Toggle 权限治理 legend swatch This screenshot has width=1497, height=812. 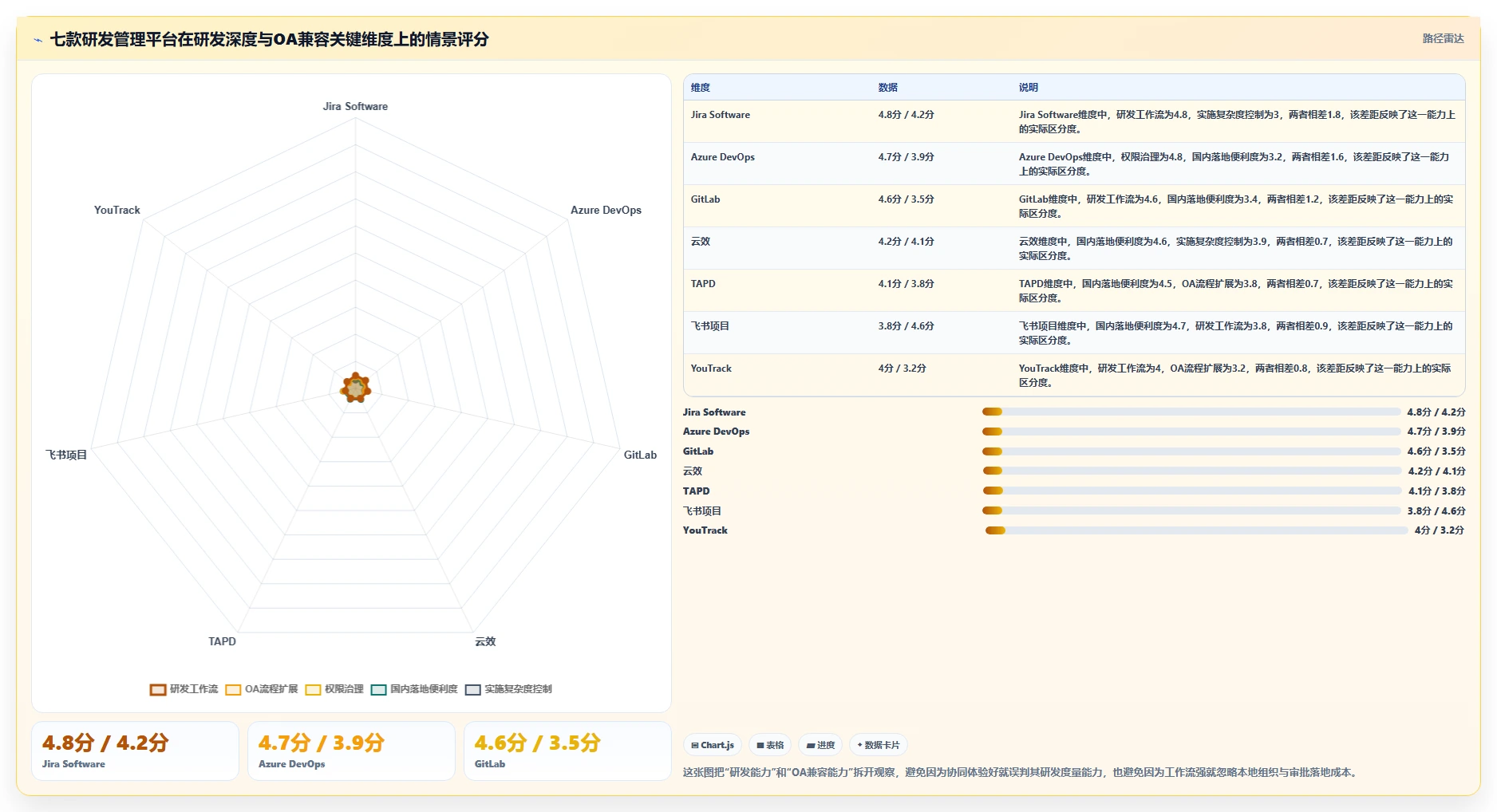click(x=313, y=689)
